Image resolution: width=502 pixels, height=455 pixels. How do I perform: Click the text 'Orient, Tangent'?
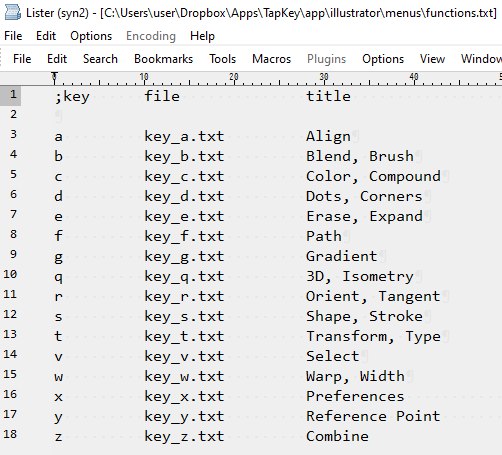tap(373, 297)
